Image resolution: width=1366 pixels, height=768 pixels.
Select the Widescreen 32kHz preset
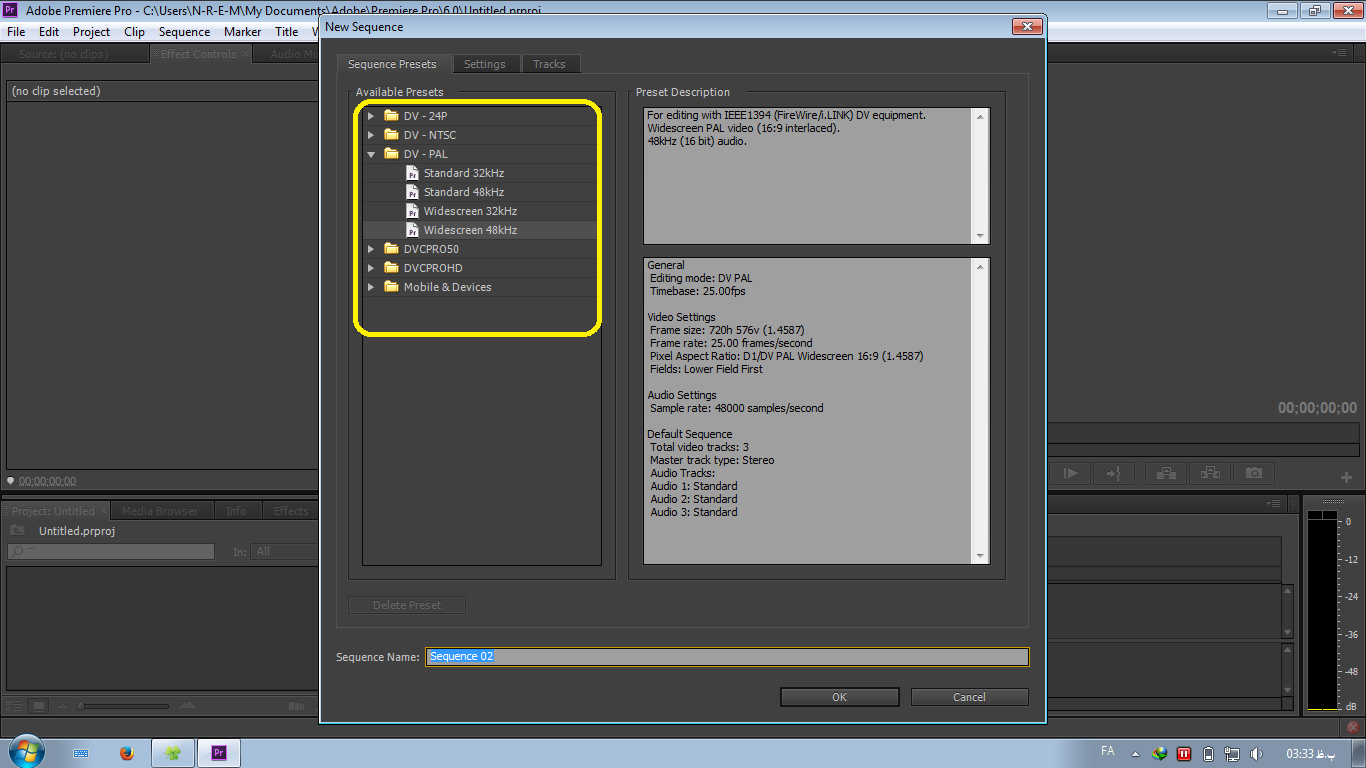click(470, 211)
